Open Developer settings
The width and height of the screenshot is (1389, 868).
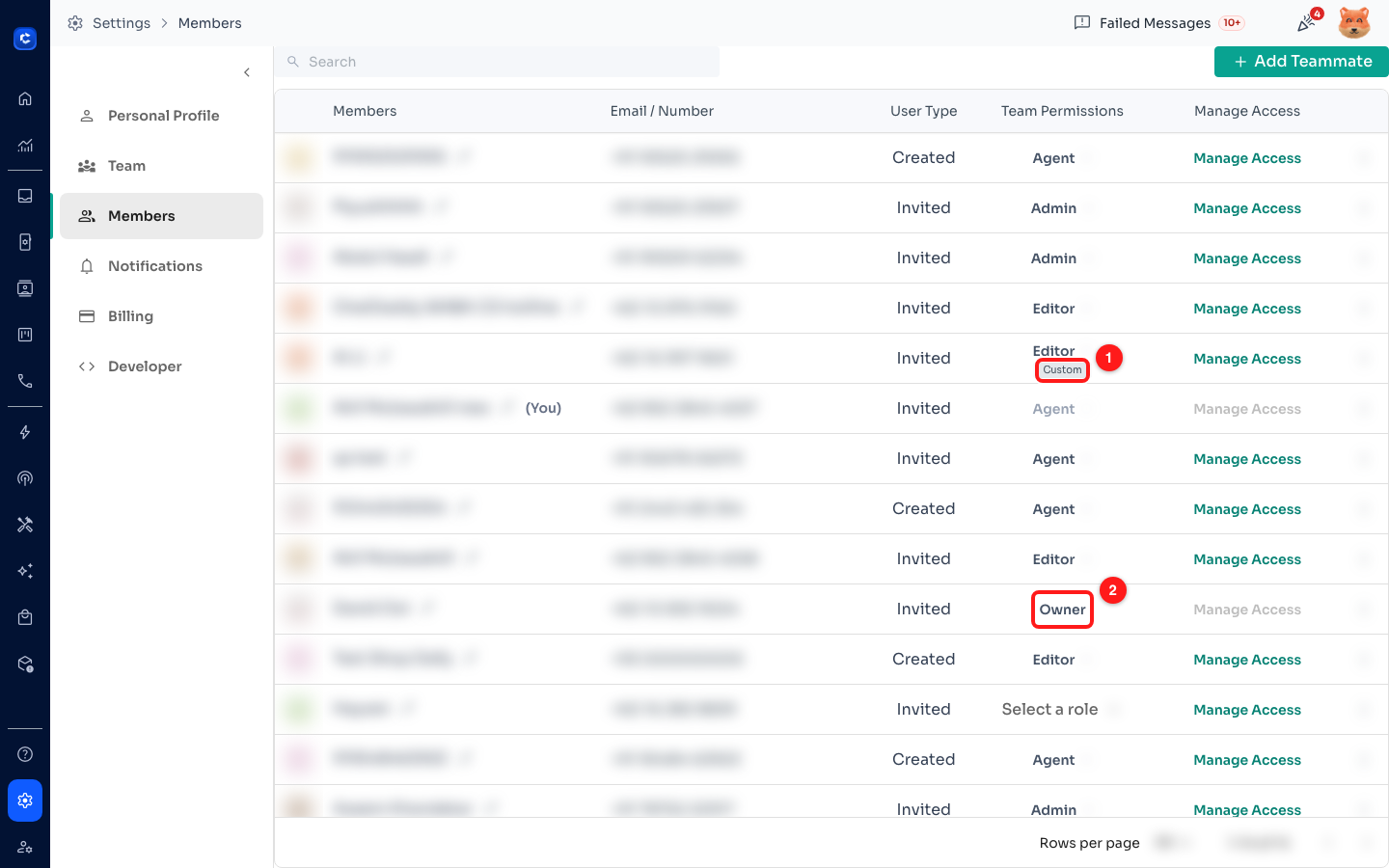[161, 366]
